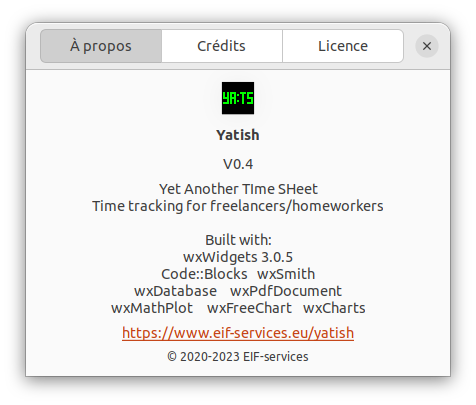The height and width of the screenshot is (405, 476).
Task: Click the V0.4 version label
Action: point(238,164)
